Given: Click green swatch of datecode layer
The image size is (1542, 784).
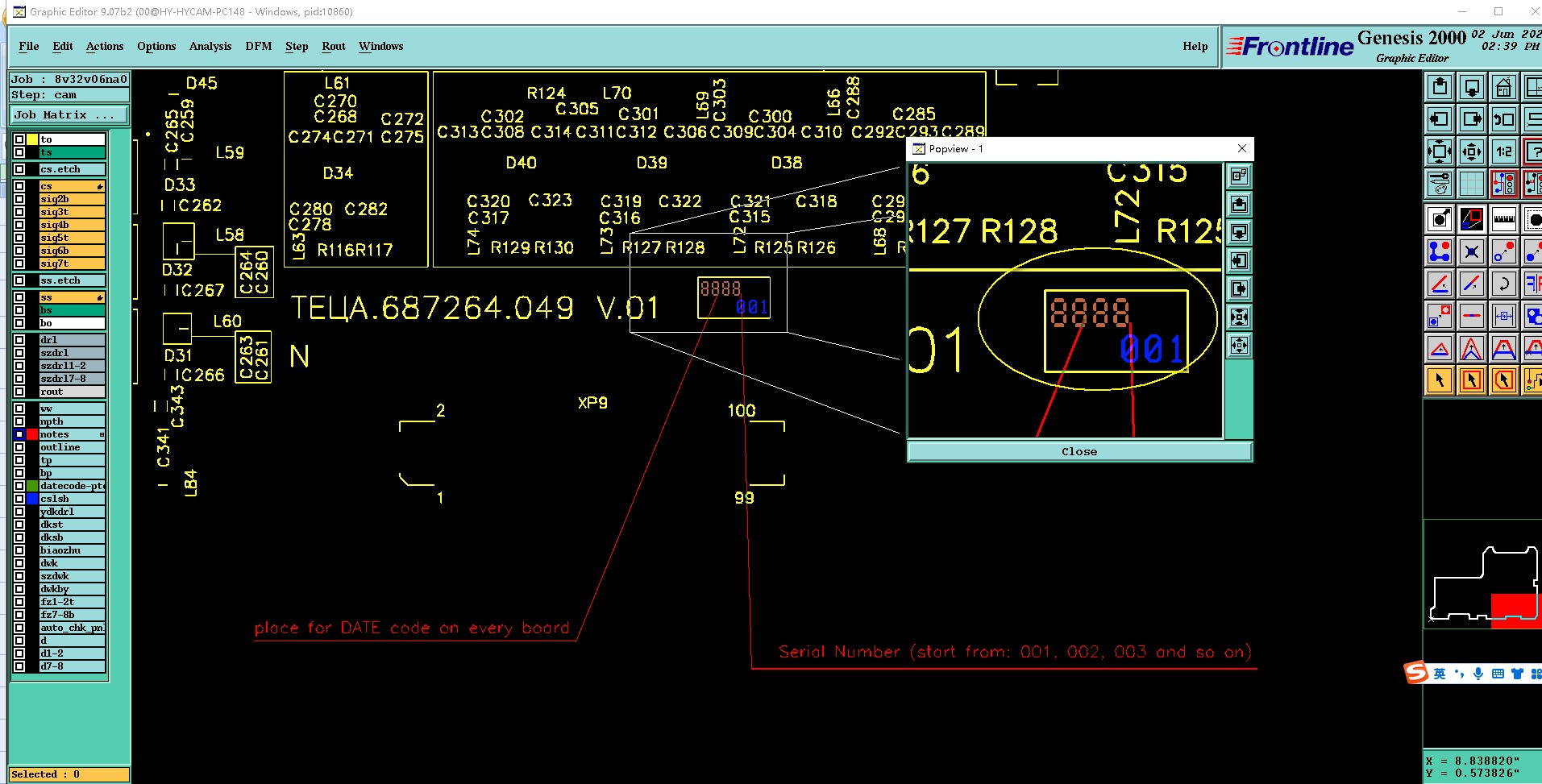Looking at the screenshot, I should coord(32,486).
